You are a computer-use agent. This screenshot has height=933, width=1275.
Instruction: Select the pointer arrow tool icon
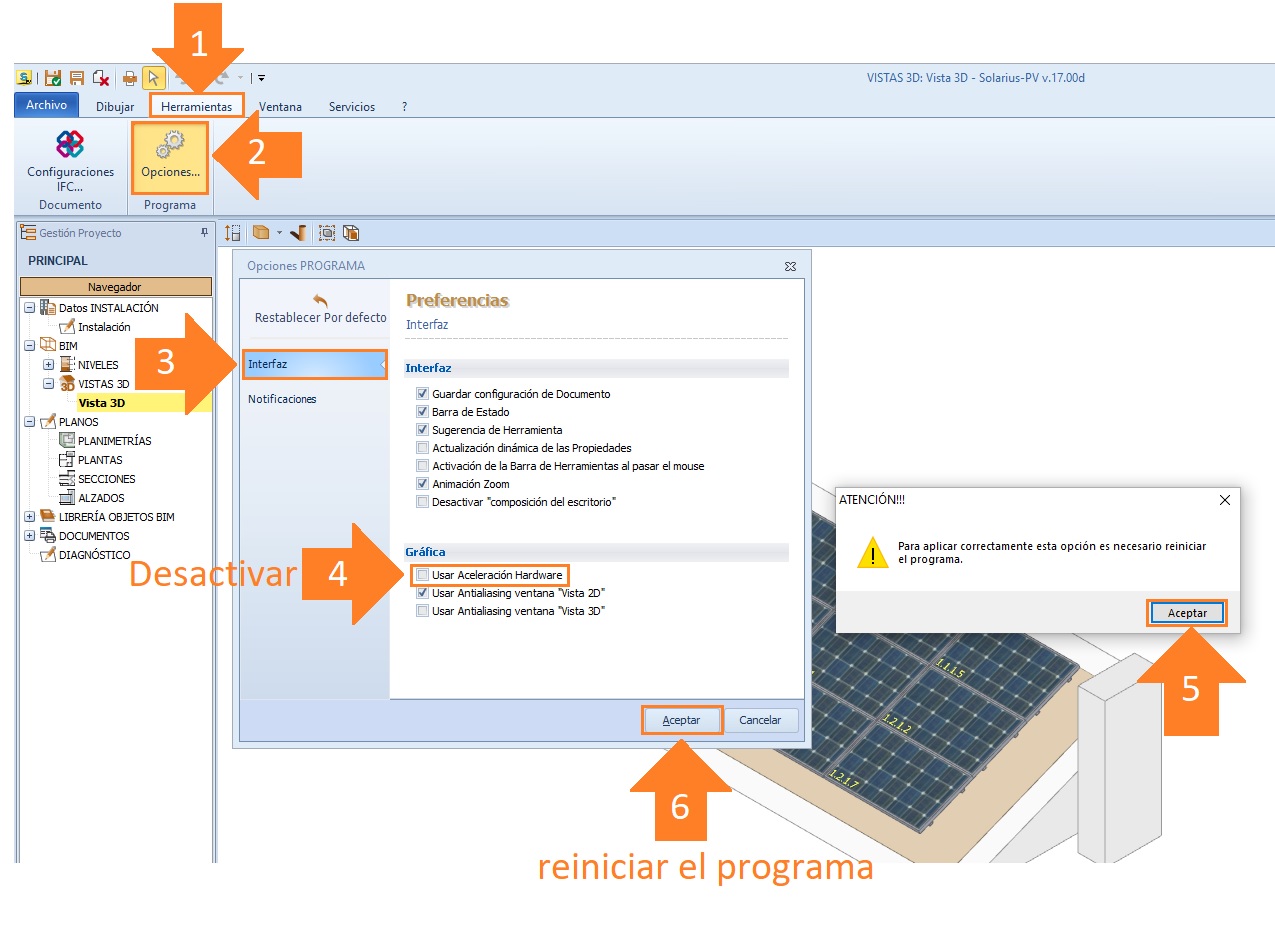tap(154, 77)
